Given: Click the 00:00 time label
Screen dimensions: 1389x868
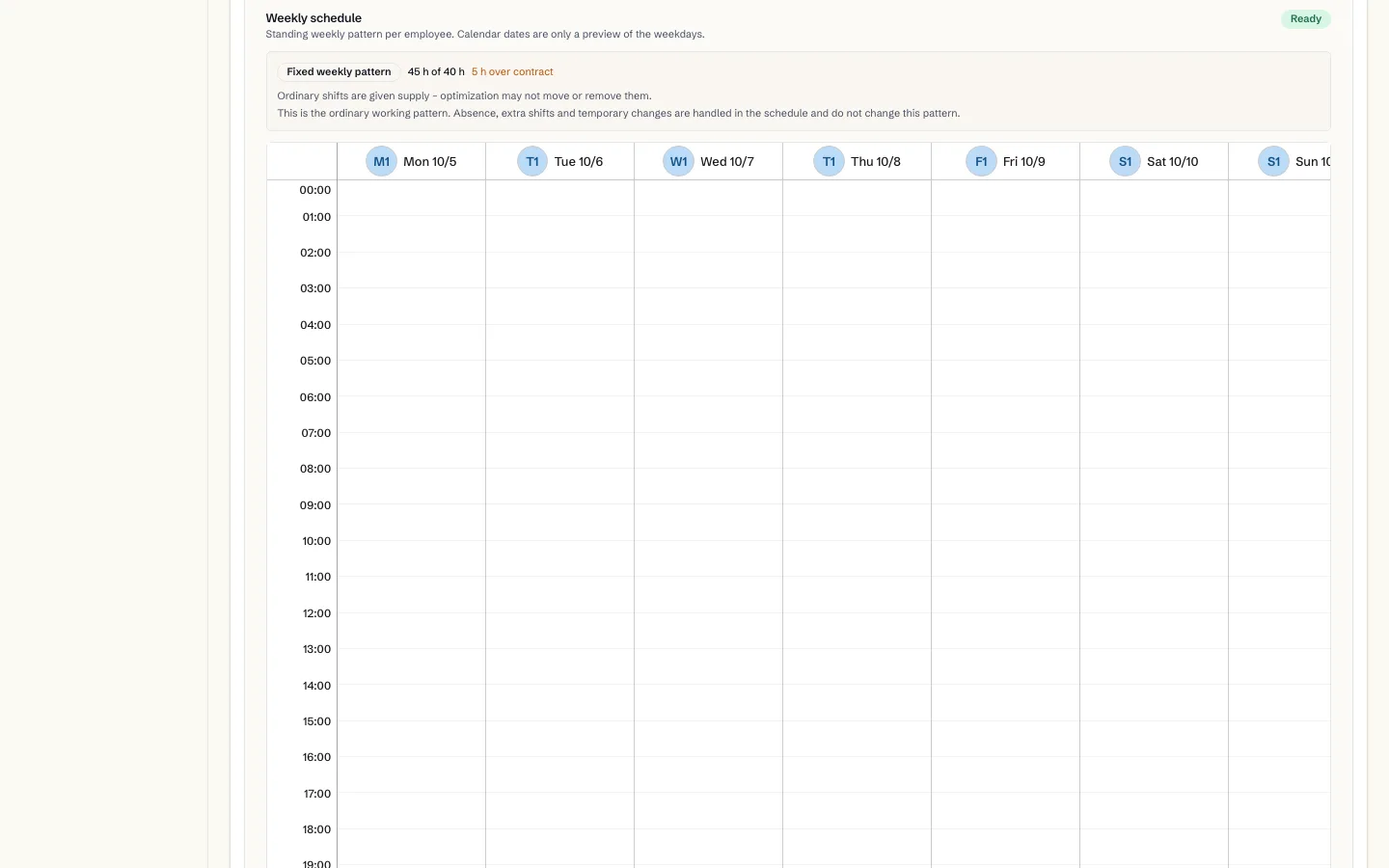Looking at the screenshot, I should pos(314,190).
